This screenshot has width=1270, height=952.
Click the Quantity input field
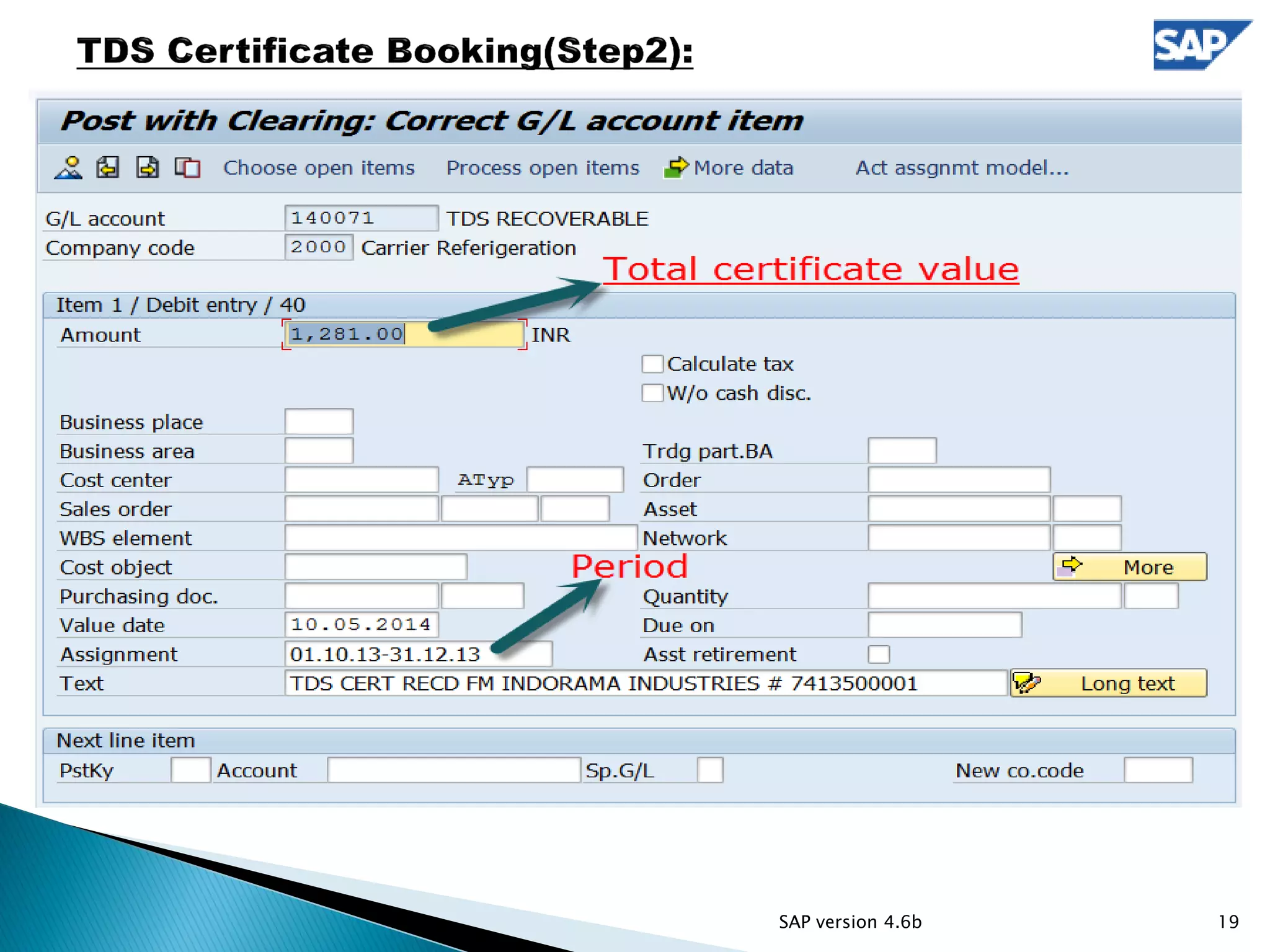coord(995,596)
